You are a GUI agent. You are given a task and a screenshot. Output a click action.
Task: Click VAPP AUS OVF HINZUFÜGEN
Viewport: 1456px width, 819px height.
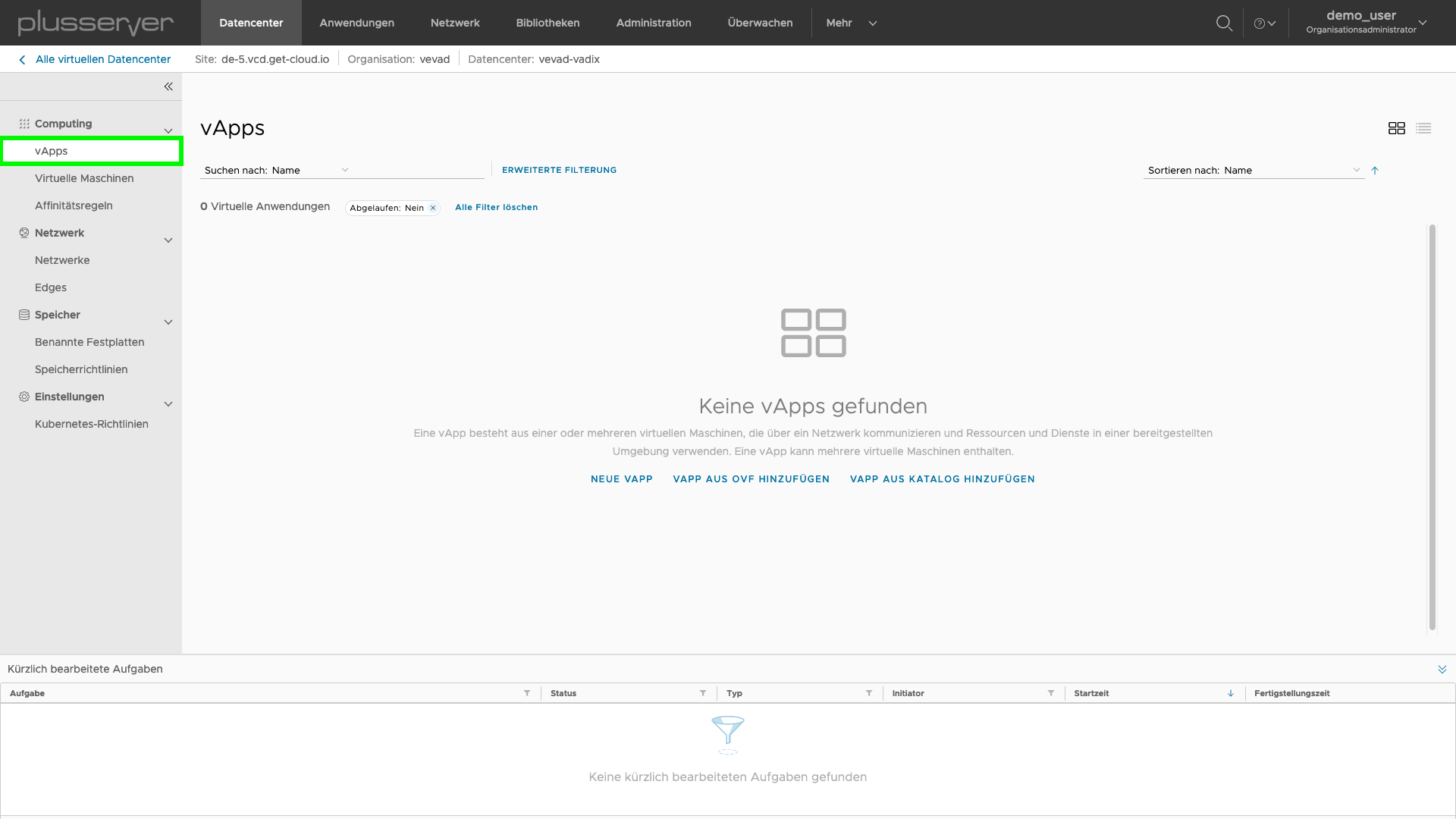[x=751, y=479]
